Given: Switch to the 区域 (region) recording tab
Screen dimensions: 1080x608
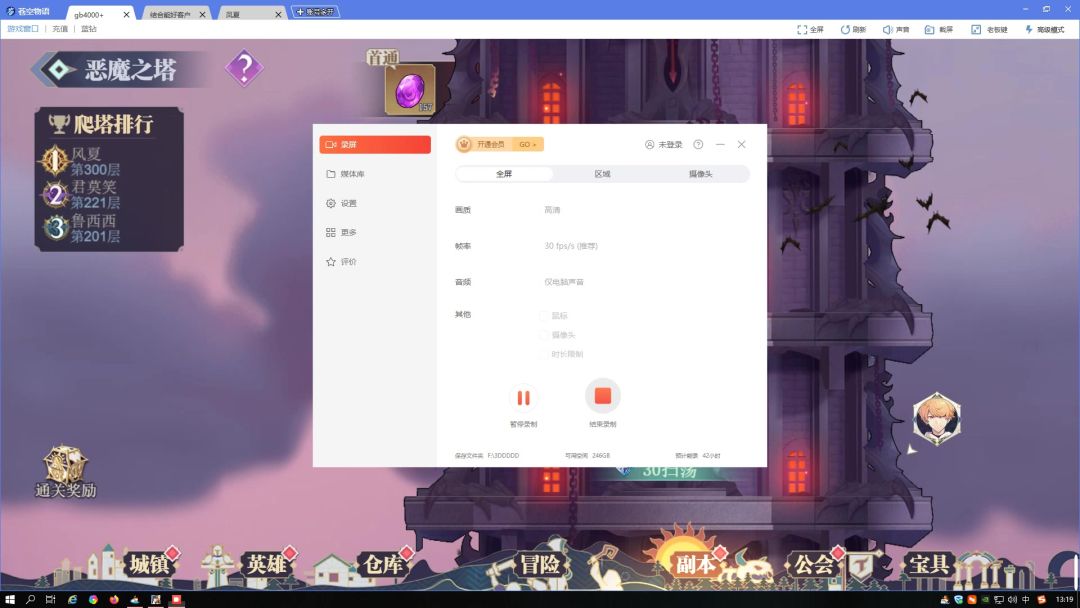Looking at the screenshot, I should point(602,174).
